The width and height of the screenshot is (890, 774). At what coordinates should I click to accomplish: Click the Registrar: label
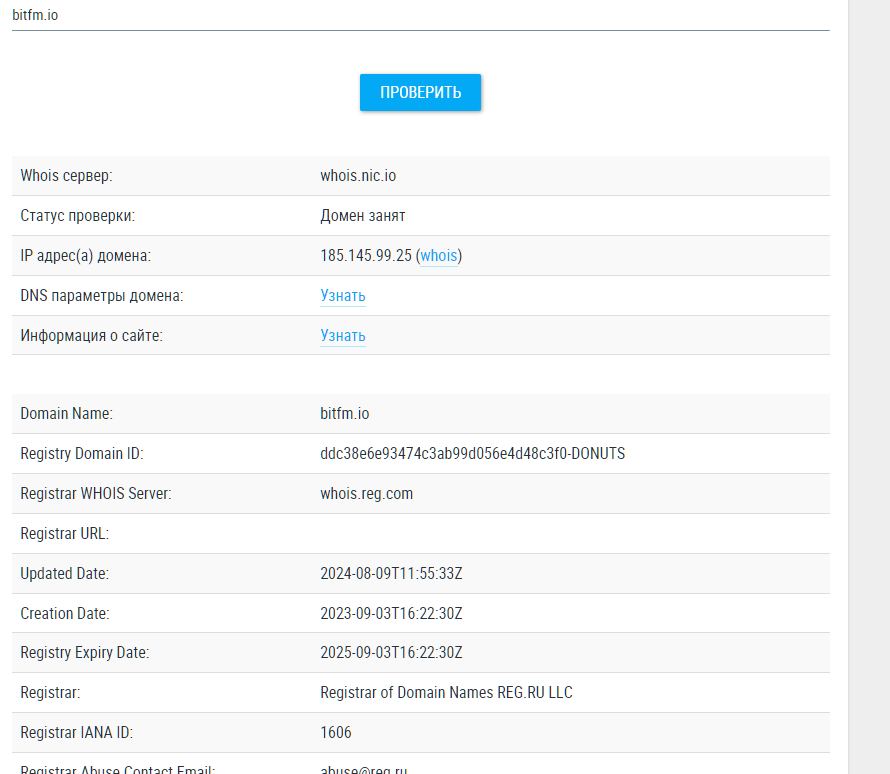51,692
